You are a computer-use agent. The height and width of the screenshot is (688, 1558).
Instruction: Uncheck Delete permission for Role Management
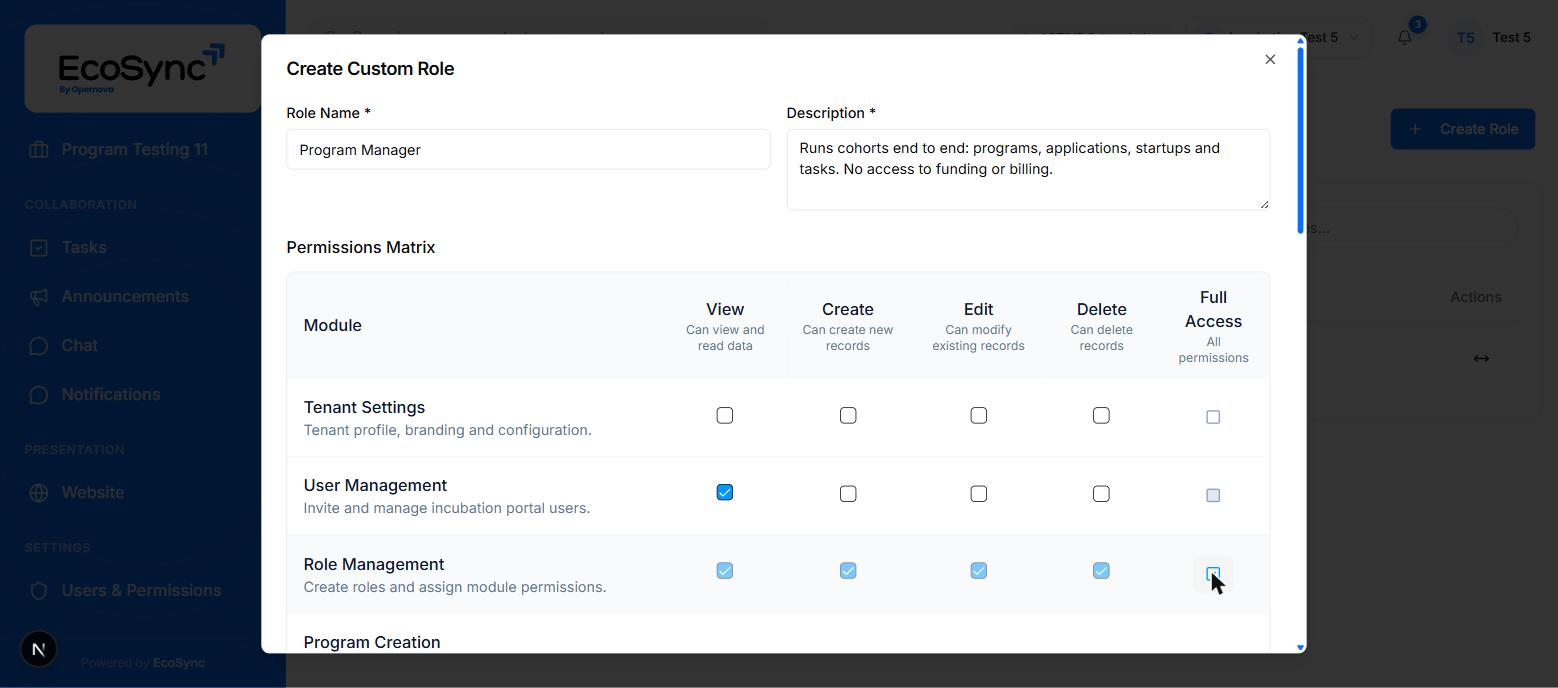click(1101, 571)
